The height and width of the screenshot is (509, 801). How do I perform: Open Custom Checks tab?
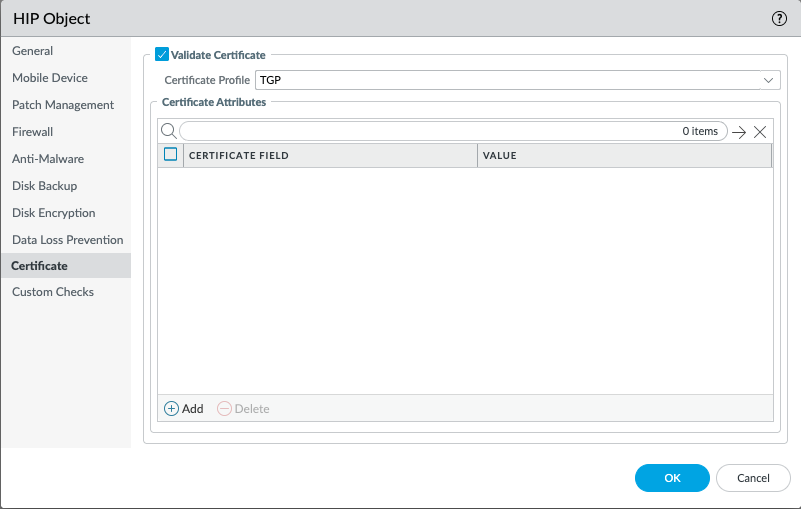(53, 292)
